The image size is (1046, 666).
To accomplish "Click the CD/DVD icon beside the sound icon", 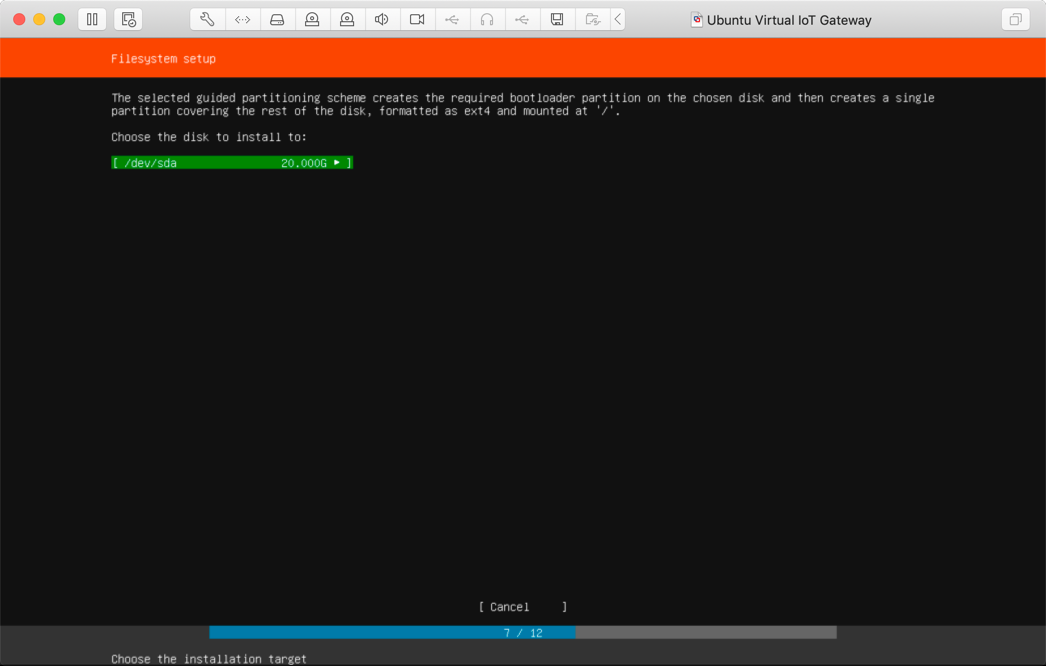I will (347, 19).
